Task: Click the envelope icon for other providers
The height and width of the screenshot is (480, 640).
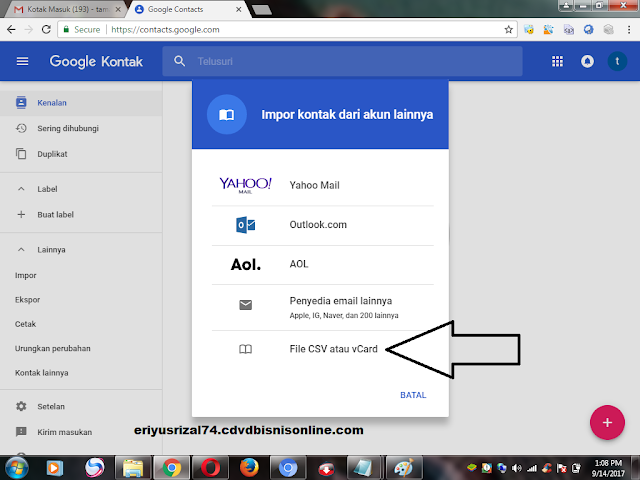Action: (245, 305)
